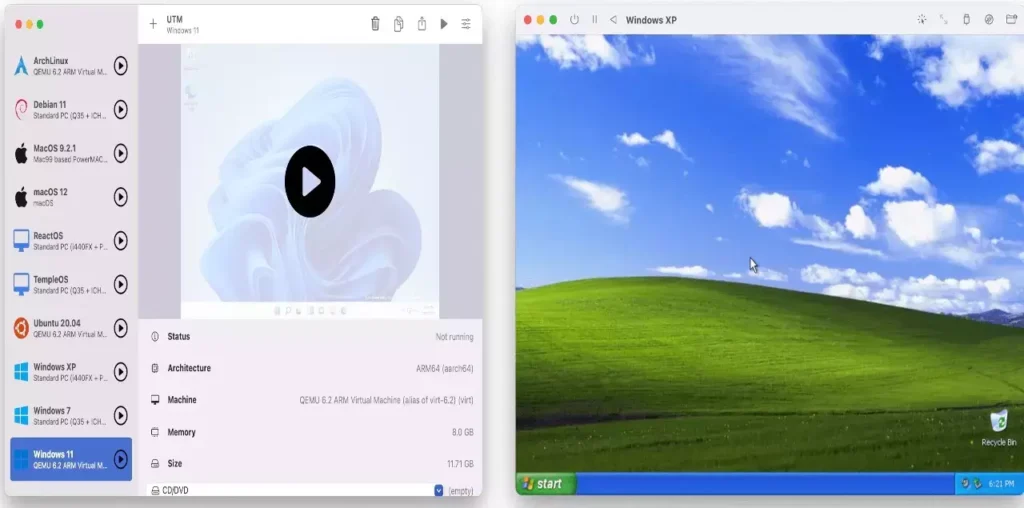Select the macOS 12 entry in the sidebar
This screenshot has height=508, width=1024.
click(71, 197)
